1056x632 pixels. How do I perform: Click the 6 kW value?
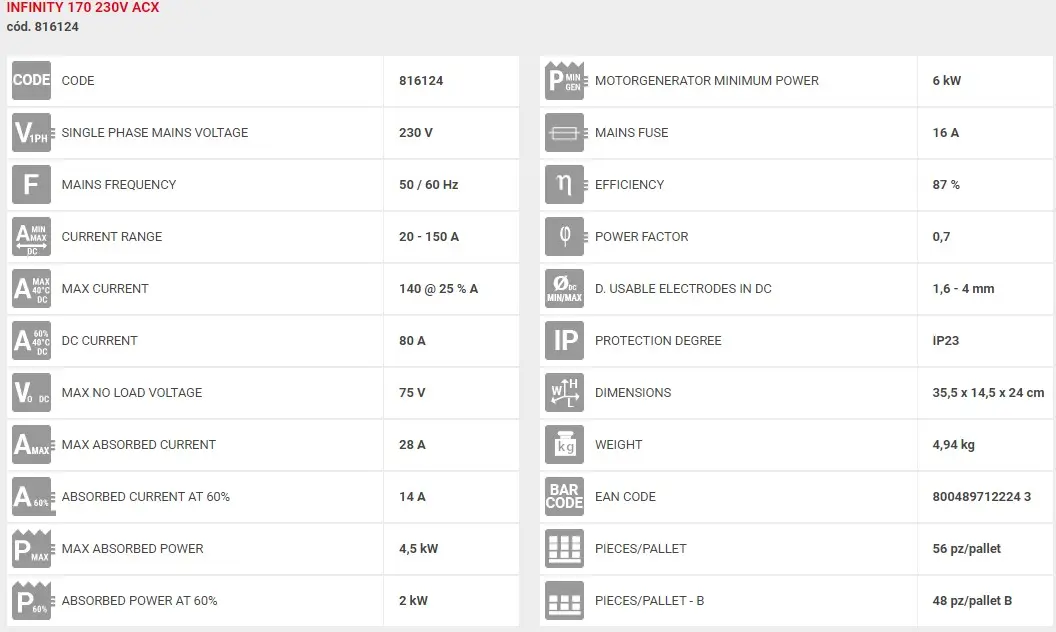pyautogui.click(x=947, y=81)
